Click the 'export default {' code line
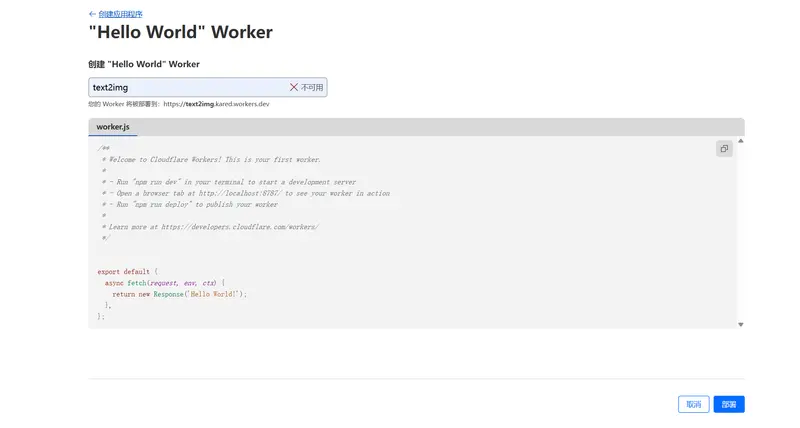The height and width of the screenshot is (428, 800). click(128, 272)
